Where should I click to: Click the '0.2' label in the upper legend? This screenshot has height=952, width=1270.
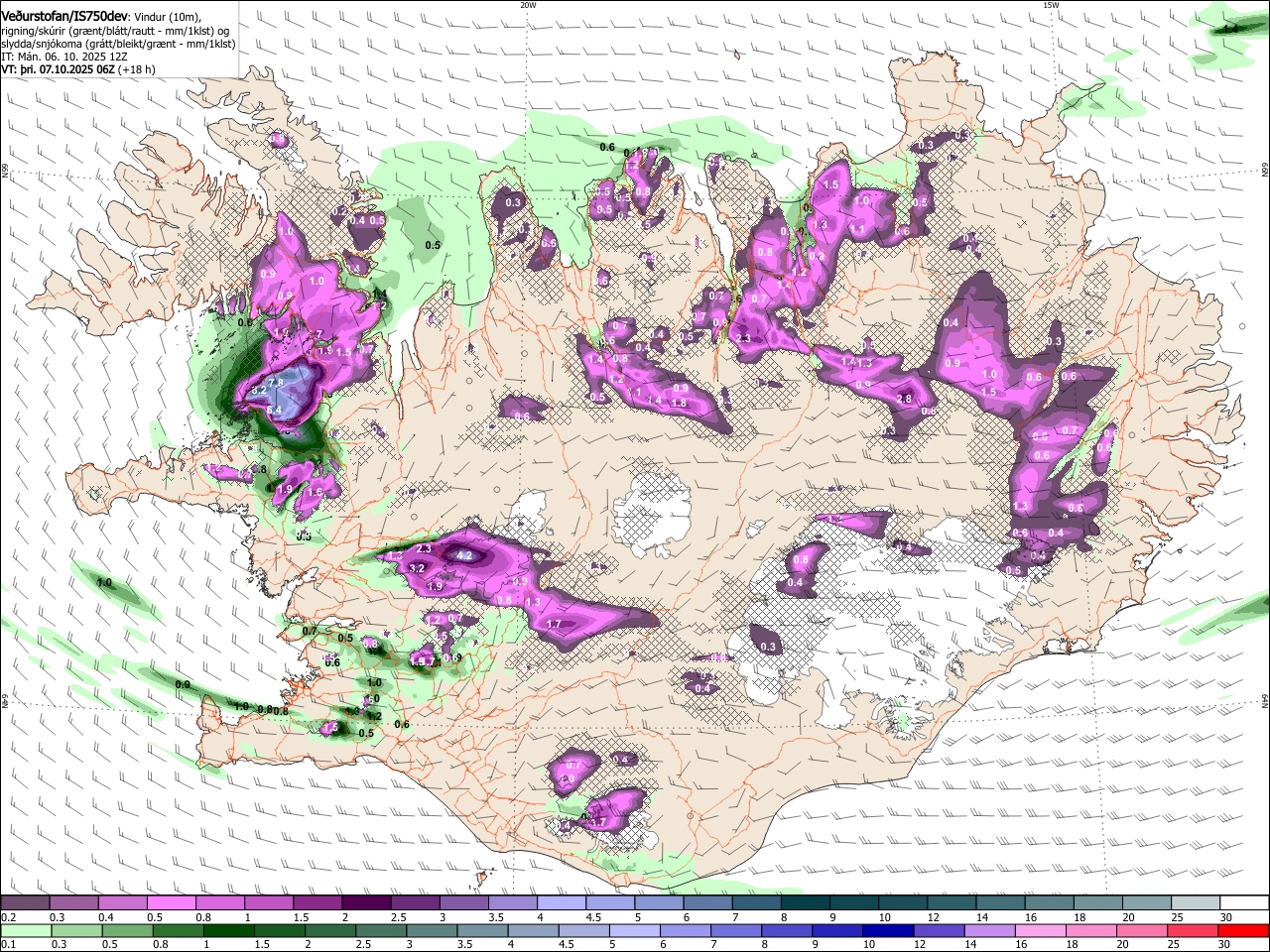[7, 917]
